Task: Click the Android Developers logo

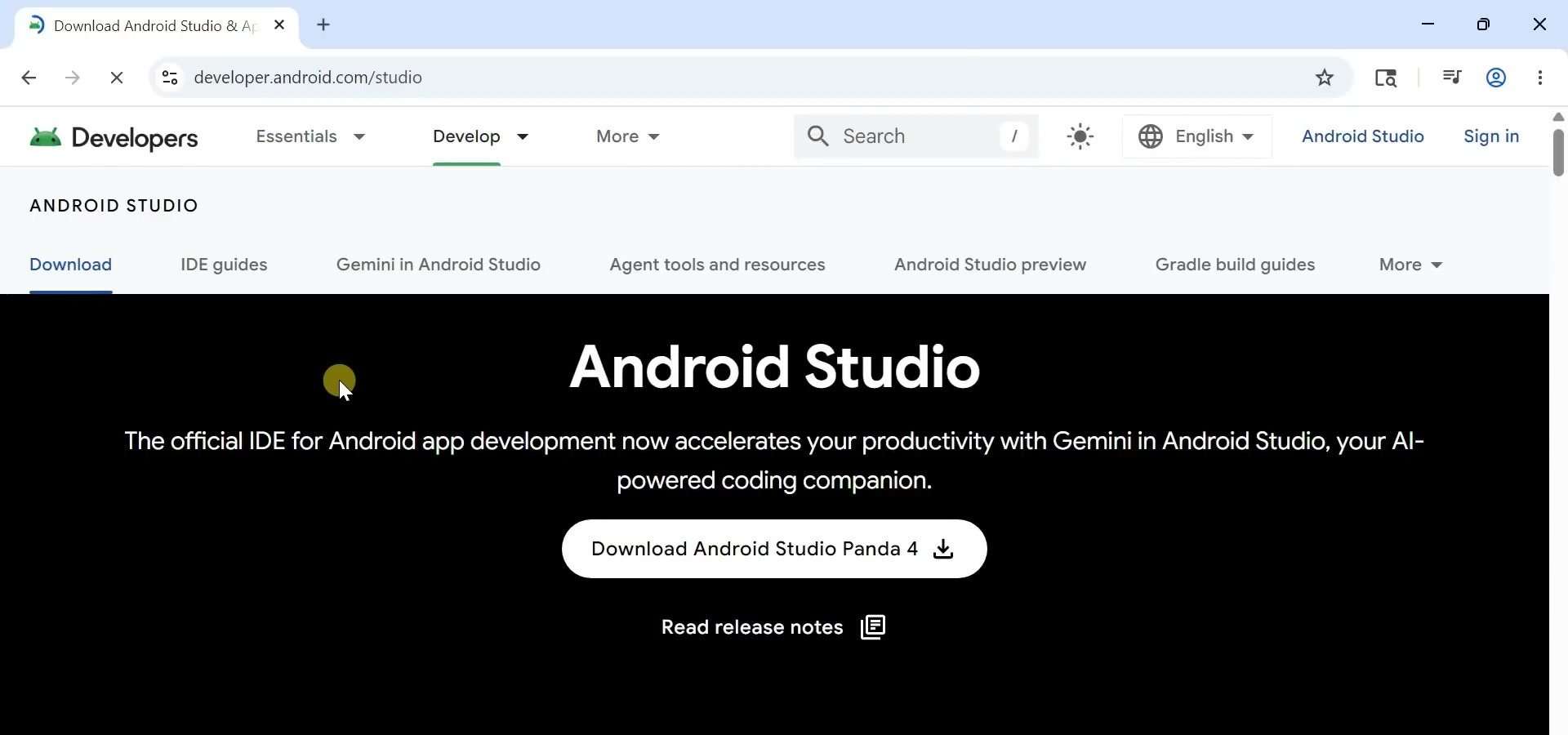Action: coord(114,138)
